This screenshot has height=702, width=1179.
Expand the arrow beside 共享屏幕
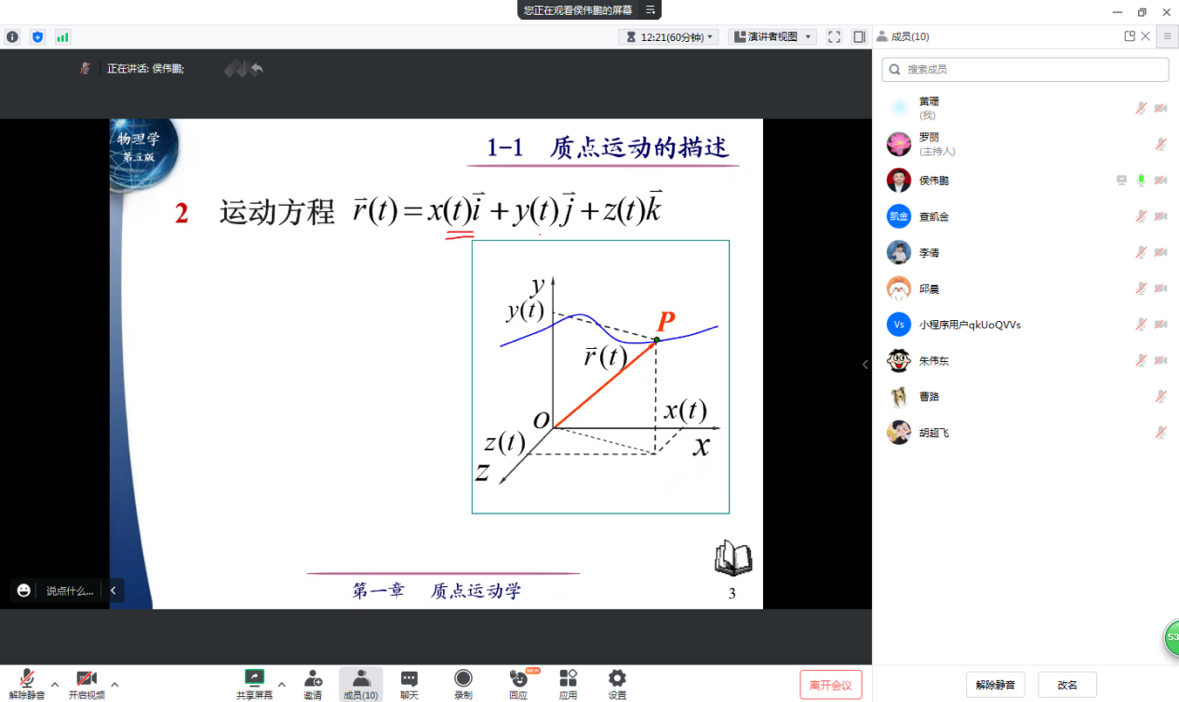282,685
